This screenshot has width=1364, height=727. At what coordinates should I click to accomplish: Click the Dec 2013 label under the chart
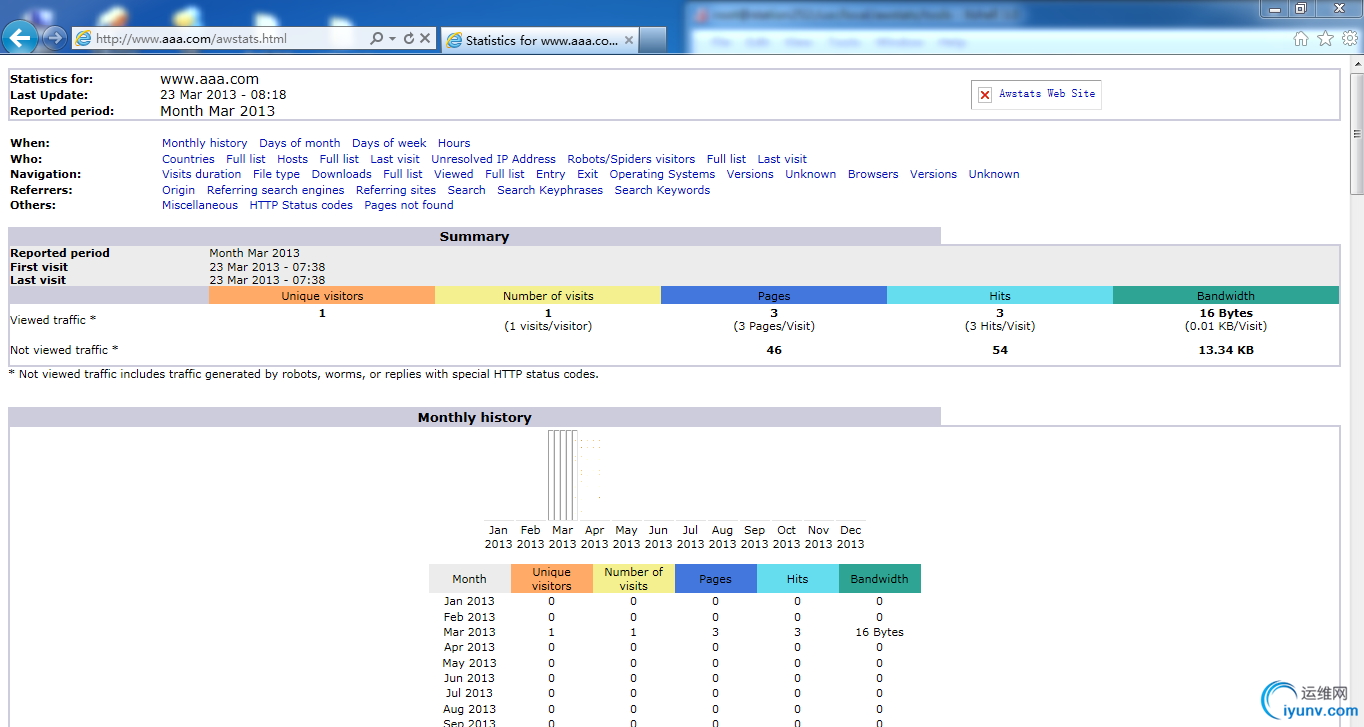coord(850,537)
